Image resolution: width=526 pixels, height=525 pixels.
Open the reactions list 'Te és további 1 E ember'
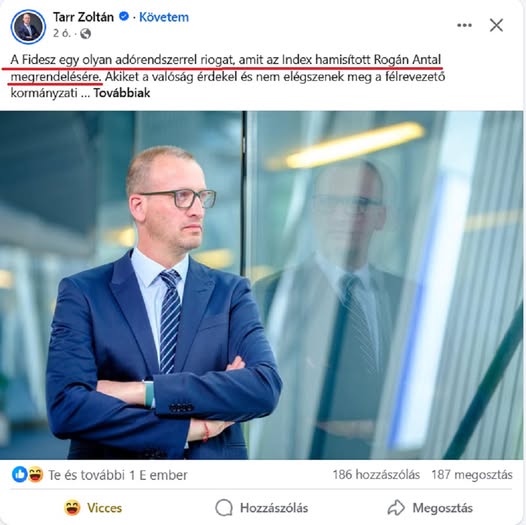[x=118, y=475]
